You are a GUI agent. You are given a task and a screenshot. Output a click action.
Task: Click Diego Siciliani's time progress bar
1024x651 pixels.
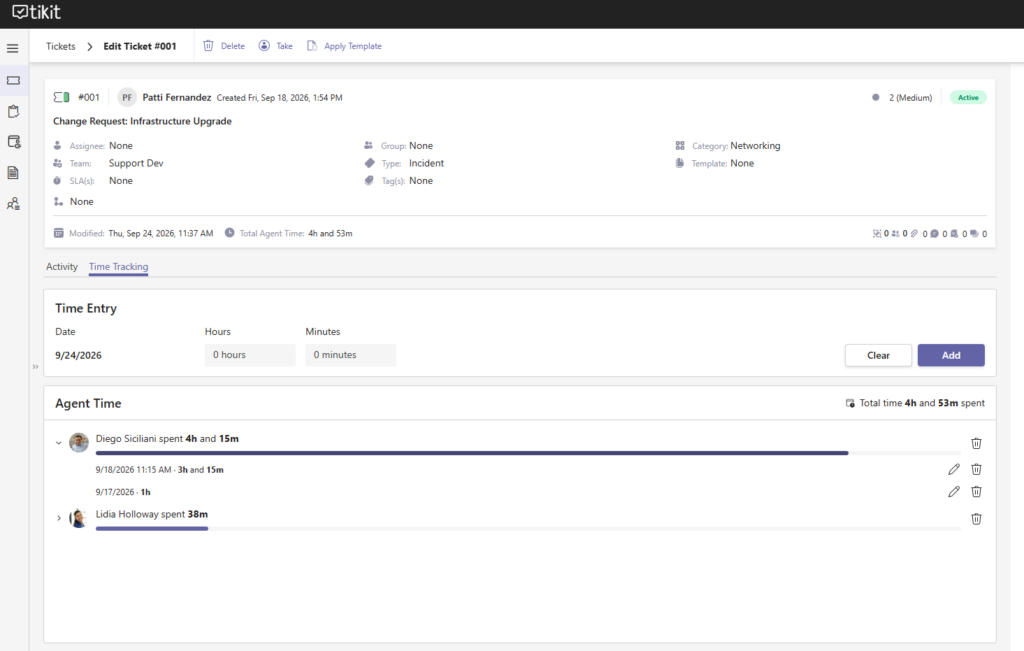point(528,453)
